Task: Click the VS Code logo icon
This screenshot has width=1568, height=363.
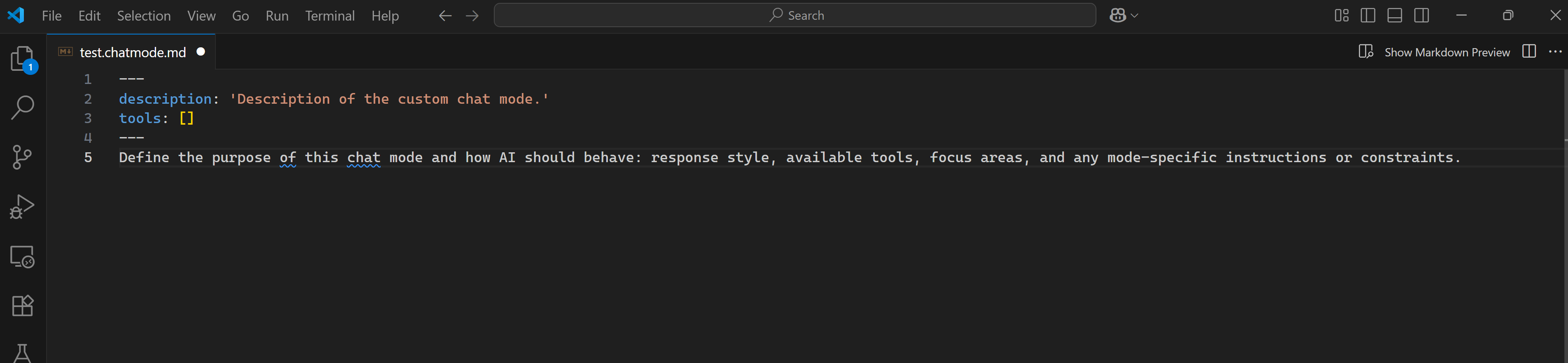Action: (x=16, y=15)
